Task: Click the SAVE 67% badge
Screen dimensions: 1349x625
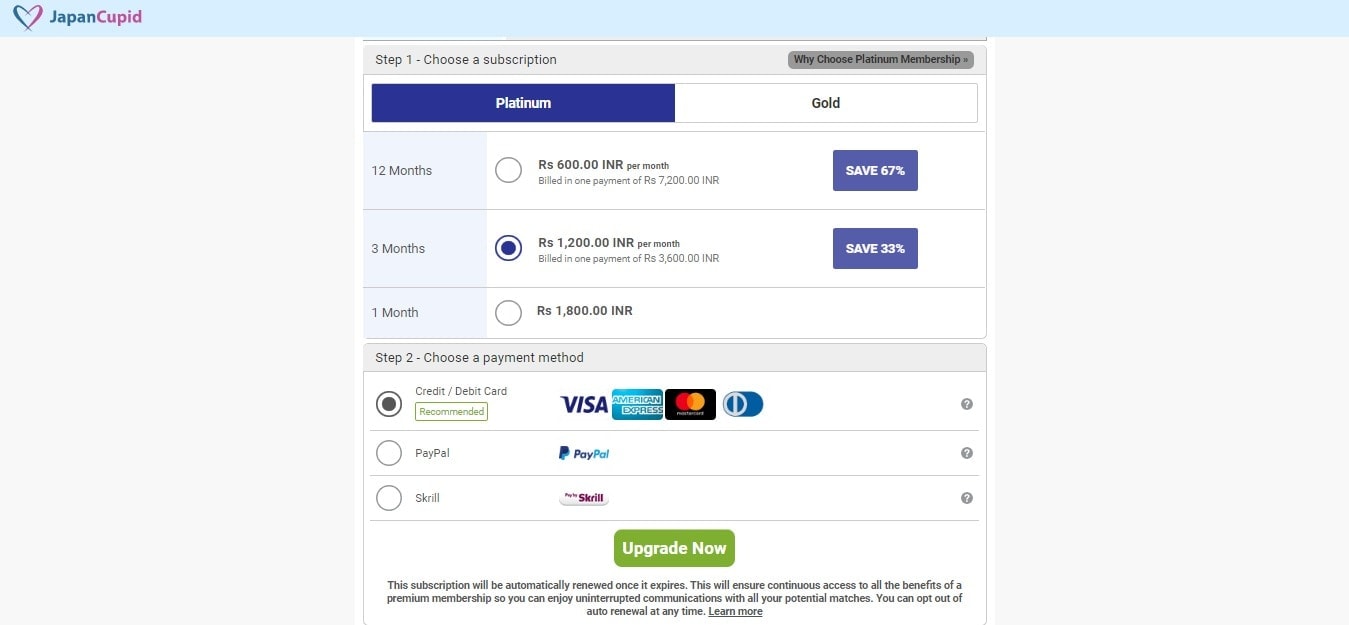Action: (874, 170)
